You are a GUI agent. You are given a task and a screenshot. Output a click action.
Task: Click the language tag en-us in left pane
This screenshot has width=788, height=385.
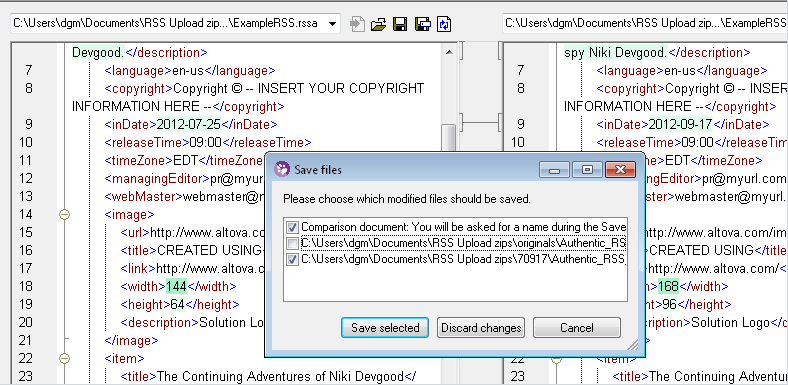[x=188, y=70]
